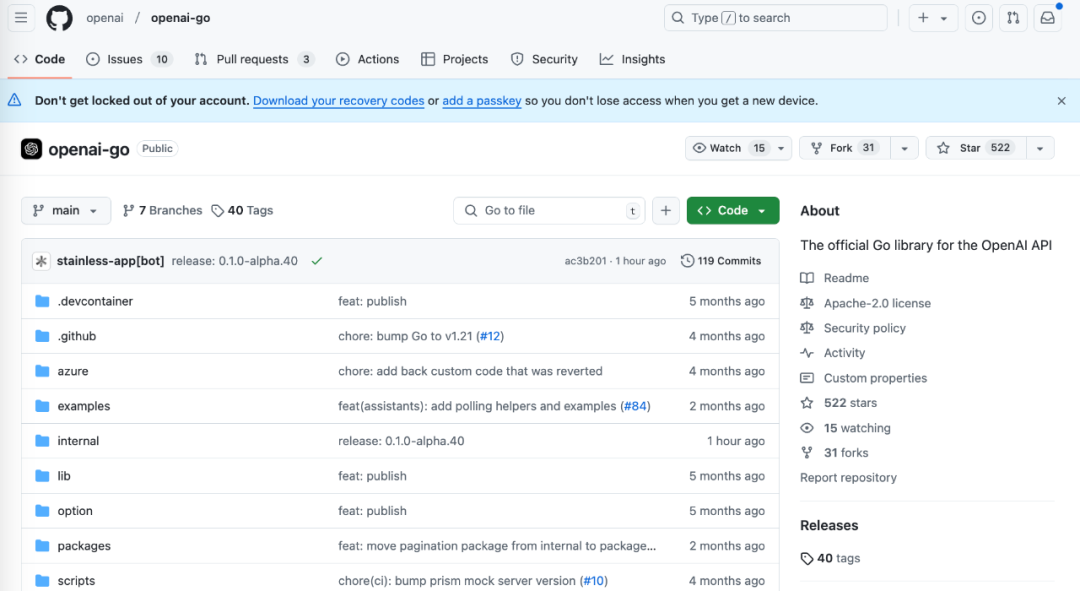Switch to the Insights tab

coord(632,59)
